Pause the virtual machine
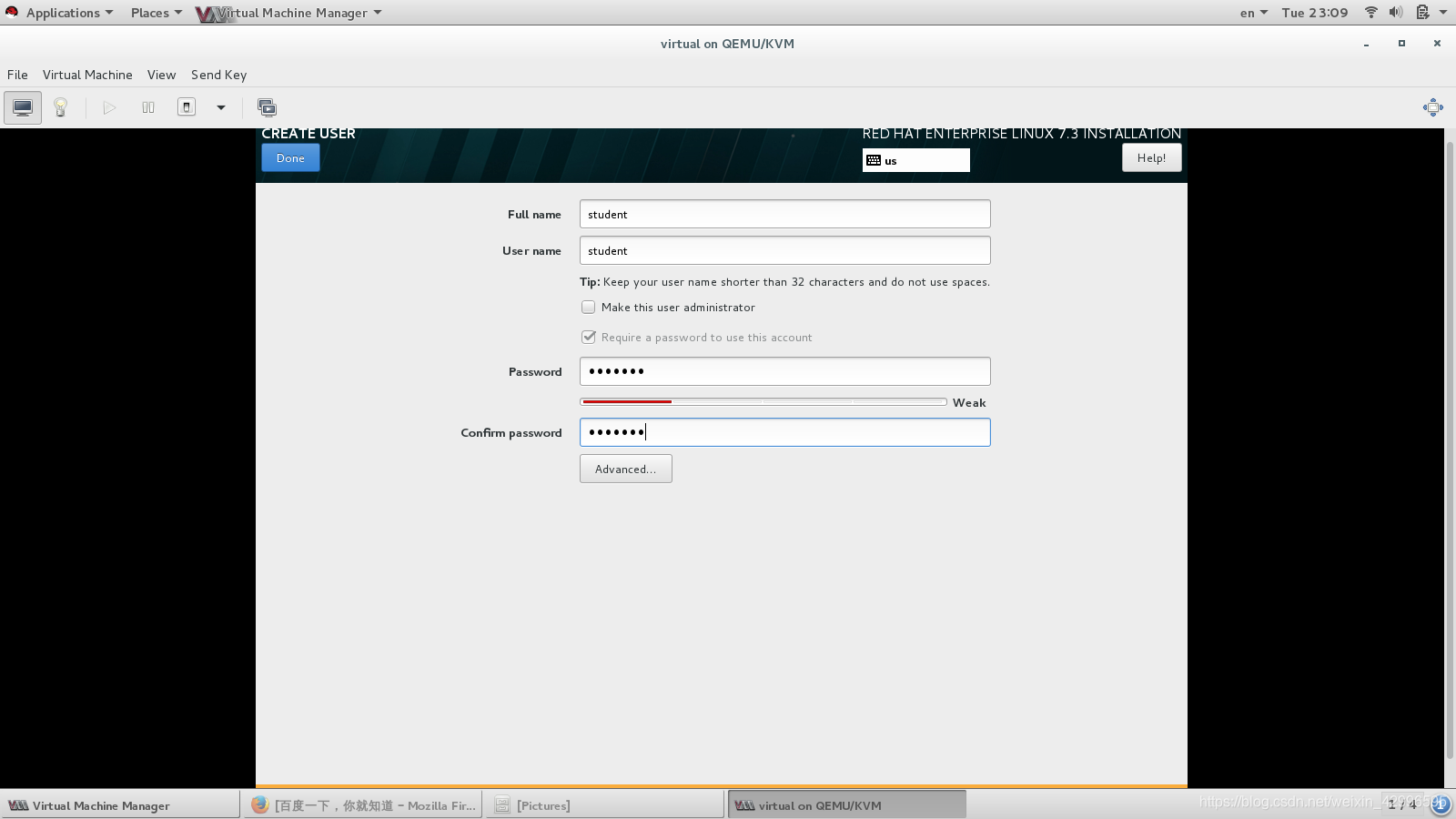Screen dimensions: 1456x819 pyautogui.click(x=148, y=107)
